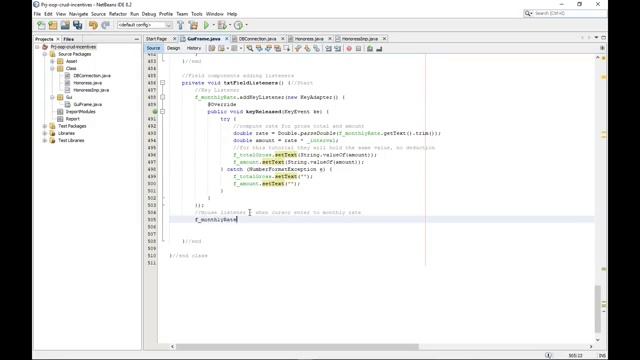Click the Search input field
Image resolution: width=640 pixels, height=360 pixels.
point(569,13)
